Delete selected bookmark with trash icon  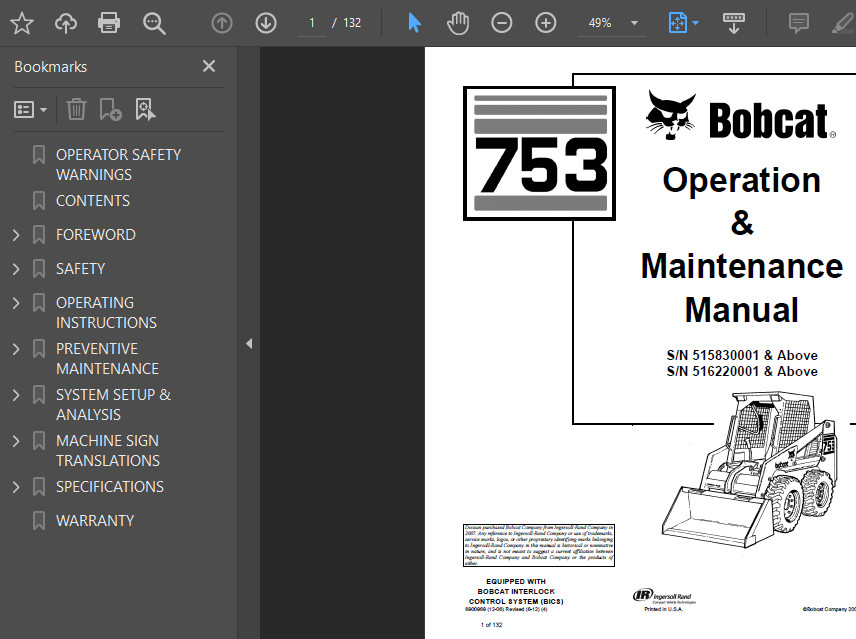[76, 109]
